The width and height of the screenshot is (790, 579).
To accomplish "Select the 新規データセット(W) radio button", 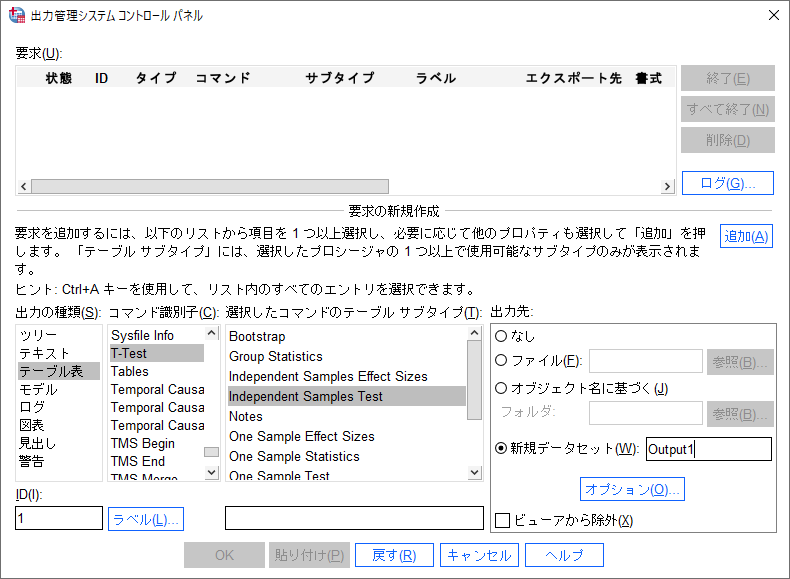I will [501, 448].
